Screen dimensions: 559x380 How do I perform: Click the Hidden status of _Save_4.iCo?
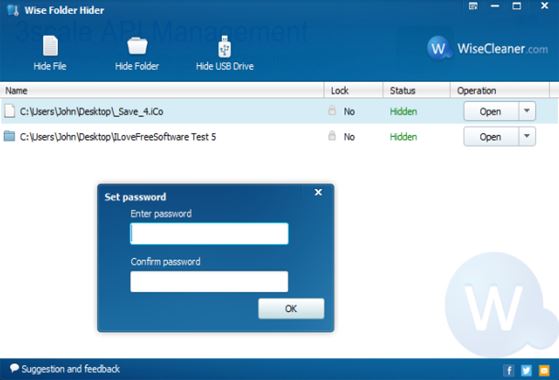click(404, 112)
